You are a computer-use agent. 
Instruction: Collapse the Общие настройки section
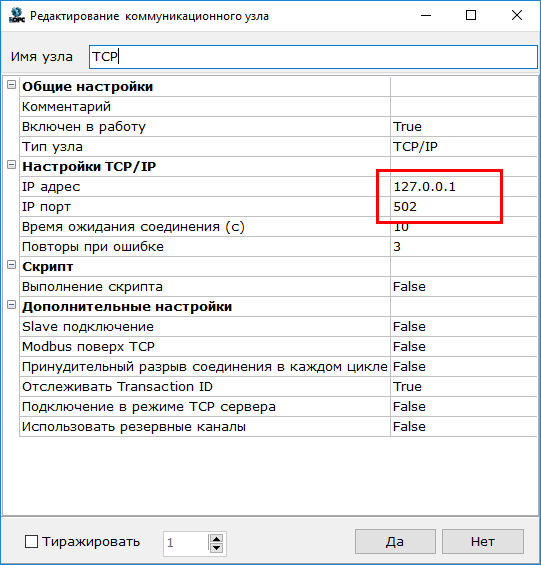(x=12, y=85)
